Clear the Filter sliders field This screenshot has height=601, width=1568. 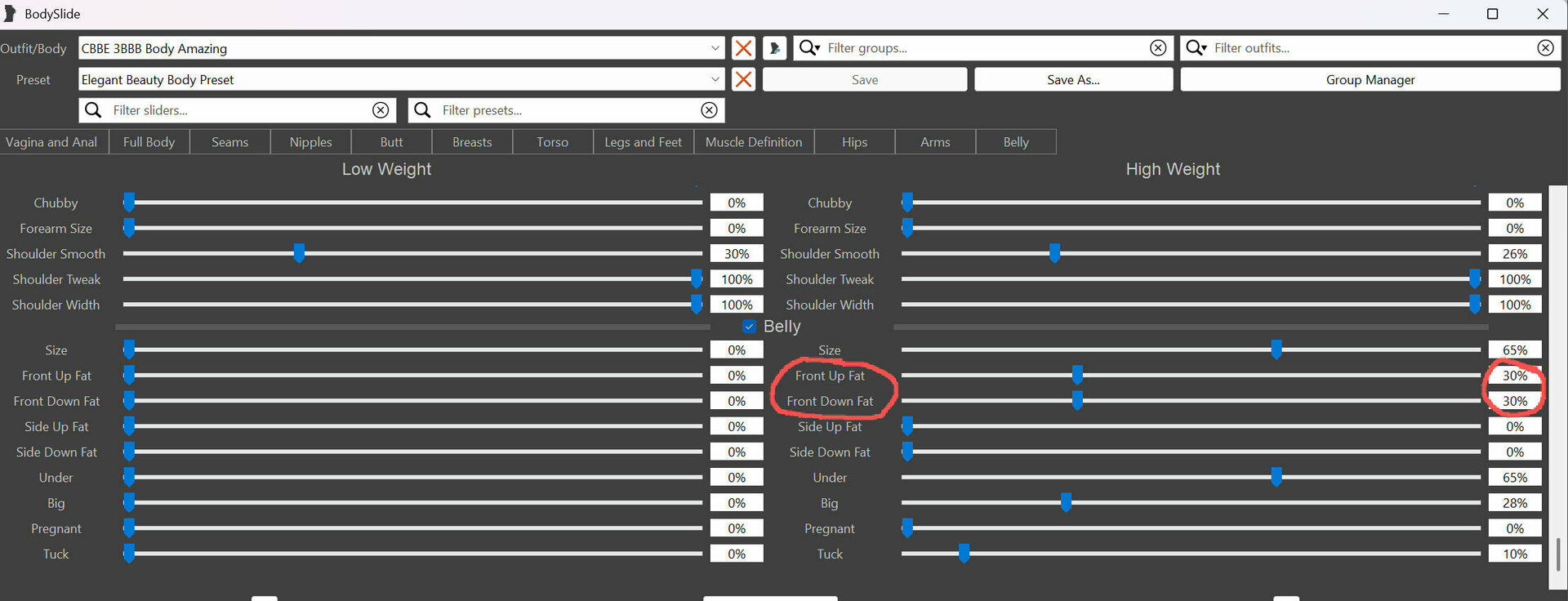381,110
